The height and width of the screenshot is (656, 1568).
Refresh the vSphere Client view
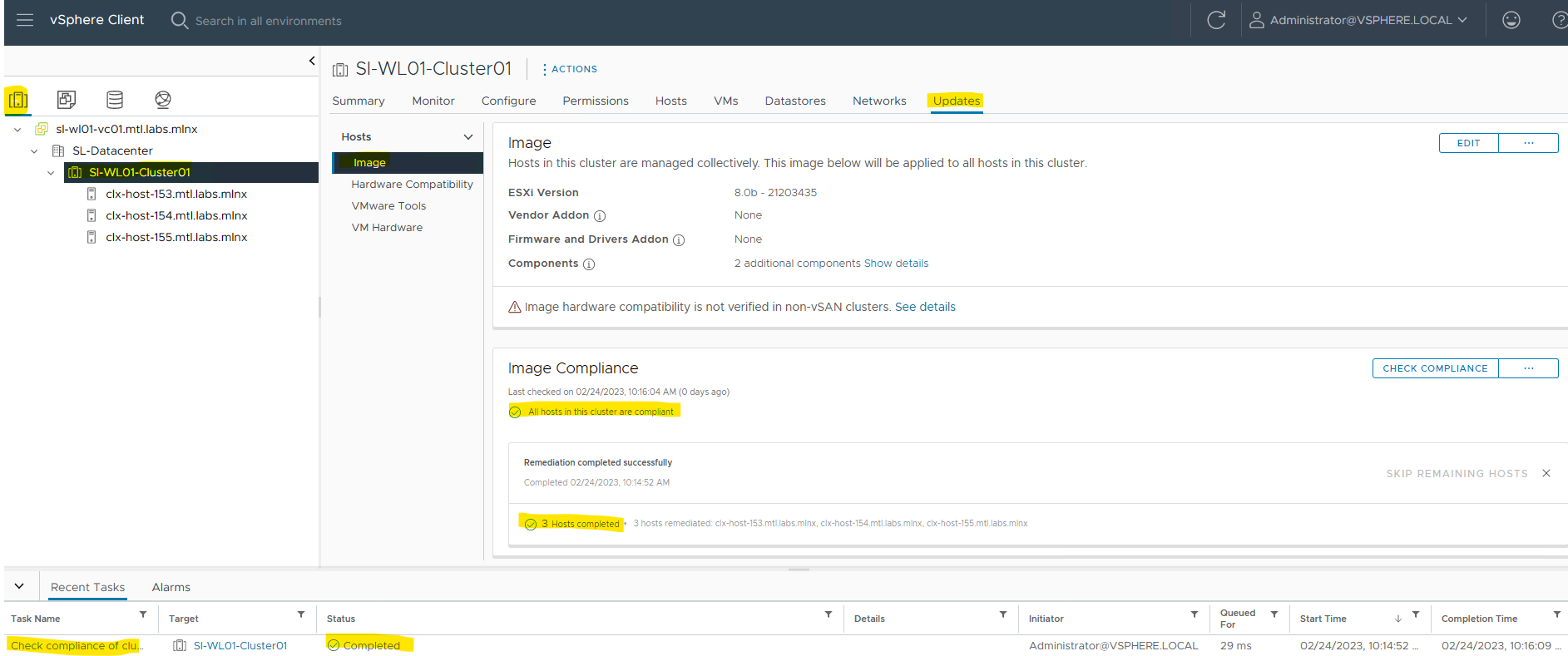click(1216, 20)
